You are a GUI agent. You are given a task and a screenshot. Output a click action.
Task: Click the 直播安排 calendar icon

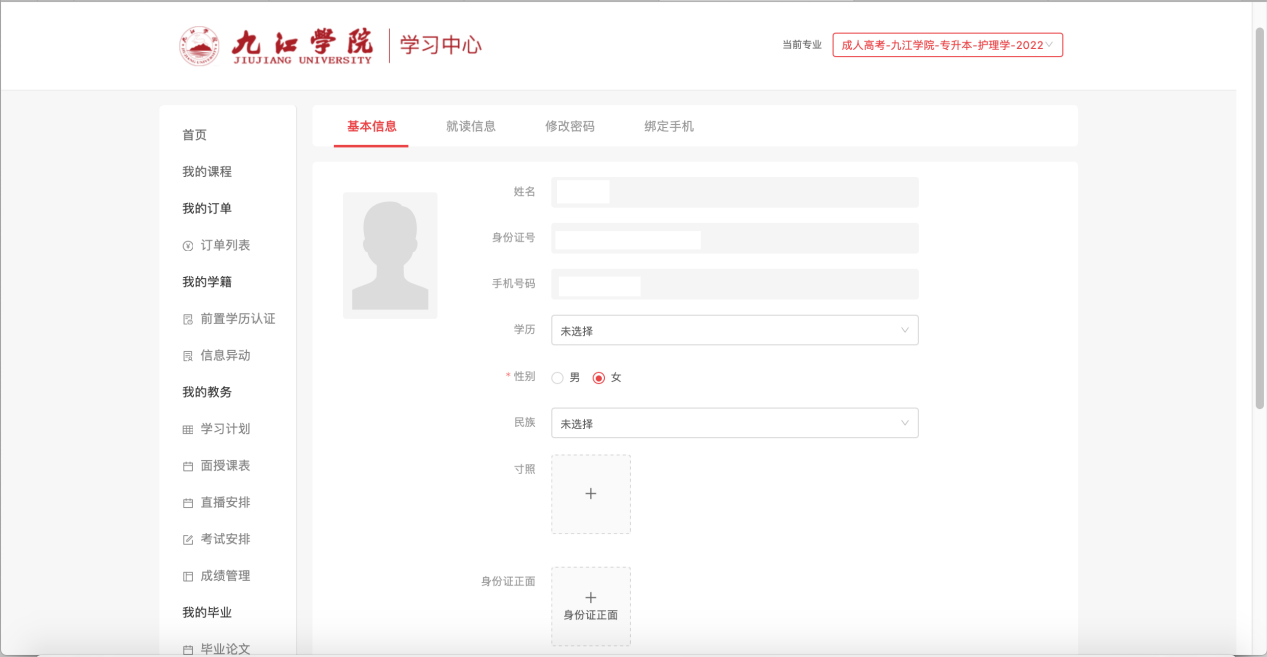[x=187, y=503]
